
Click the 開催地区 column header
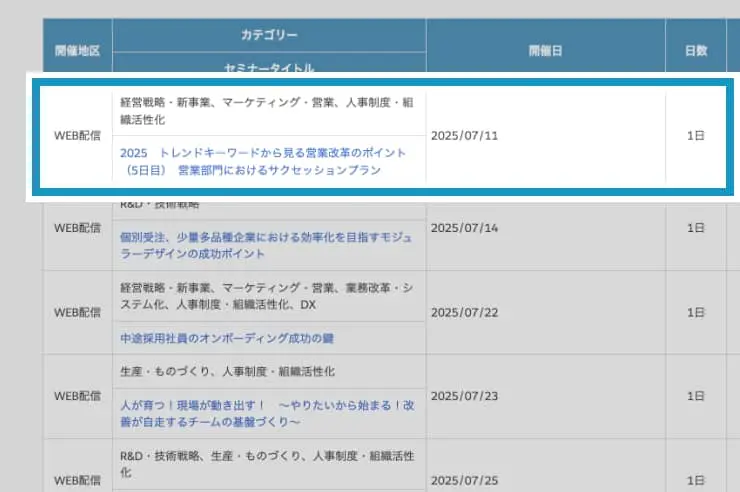[x=76, y=49]
